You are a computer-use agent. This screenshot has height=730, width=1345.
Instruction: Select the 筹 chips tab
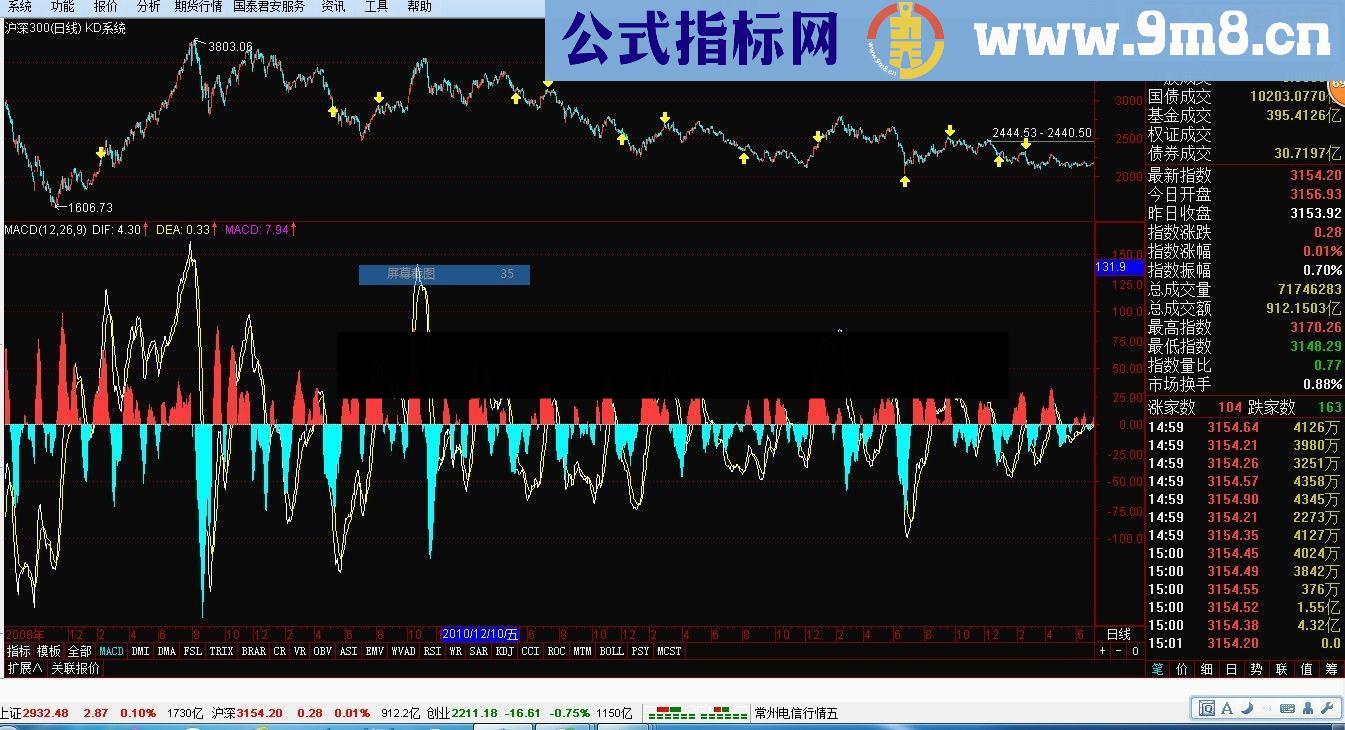coord(1332,669)
